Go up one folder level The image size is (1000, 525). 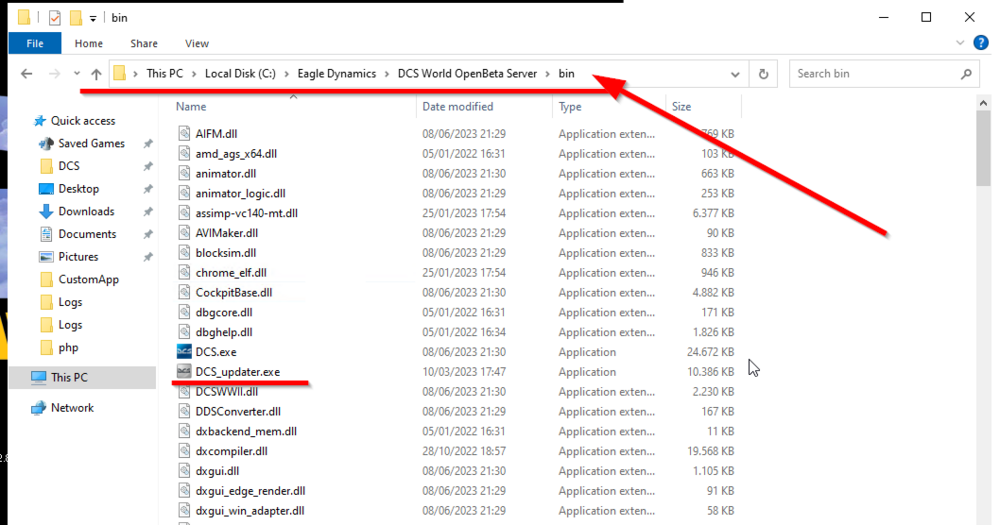pos(96,74)
